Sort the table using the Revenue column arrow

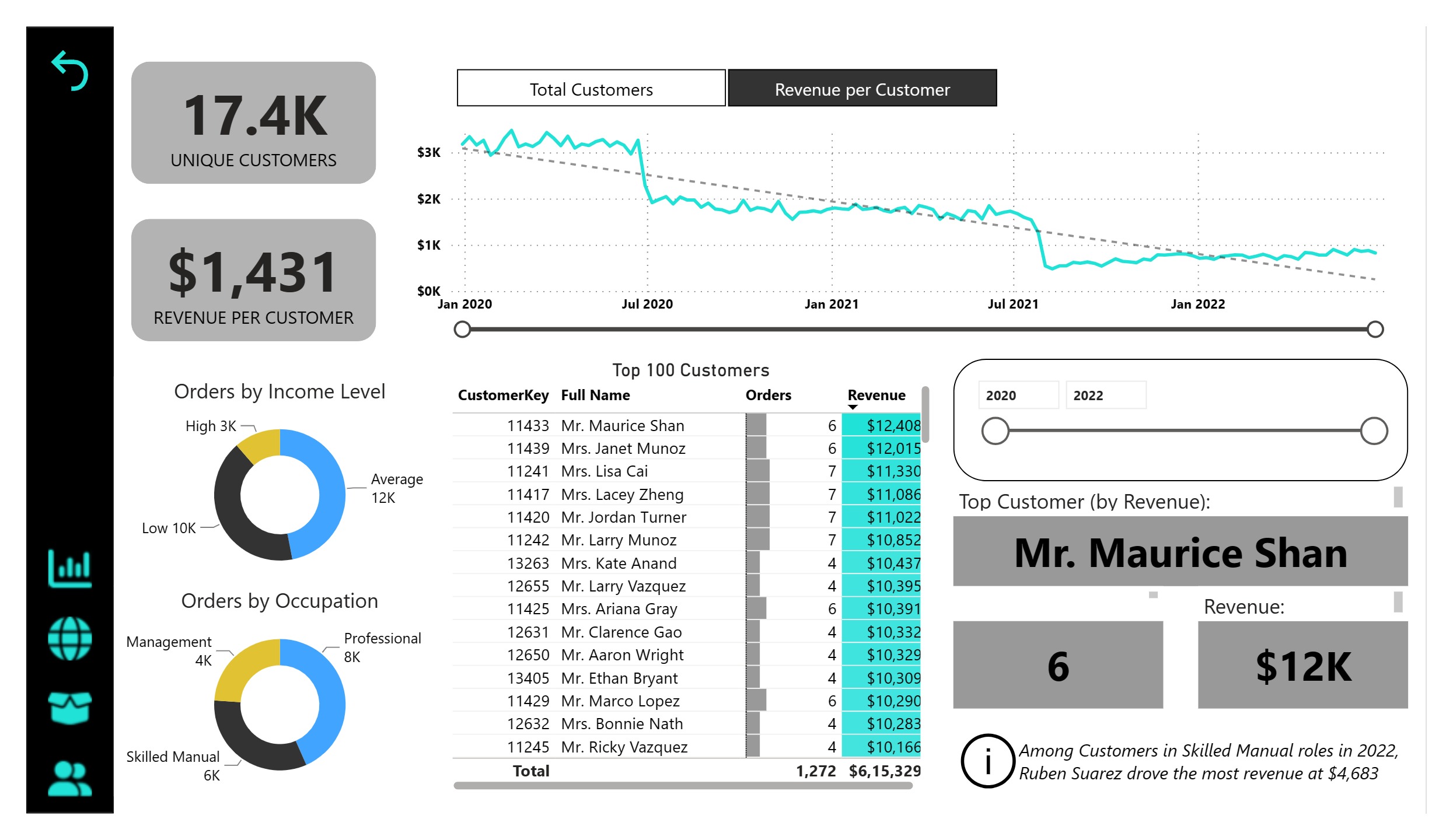(853, 407)
